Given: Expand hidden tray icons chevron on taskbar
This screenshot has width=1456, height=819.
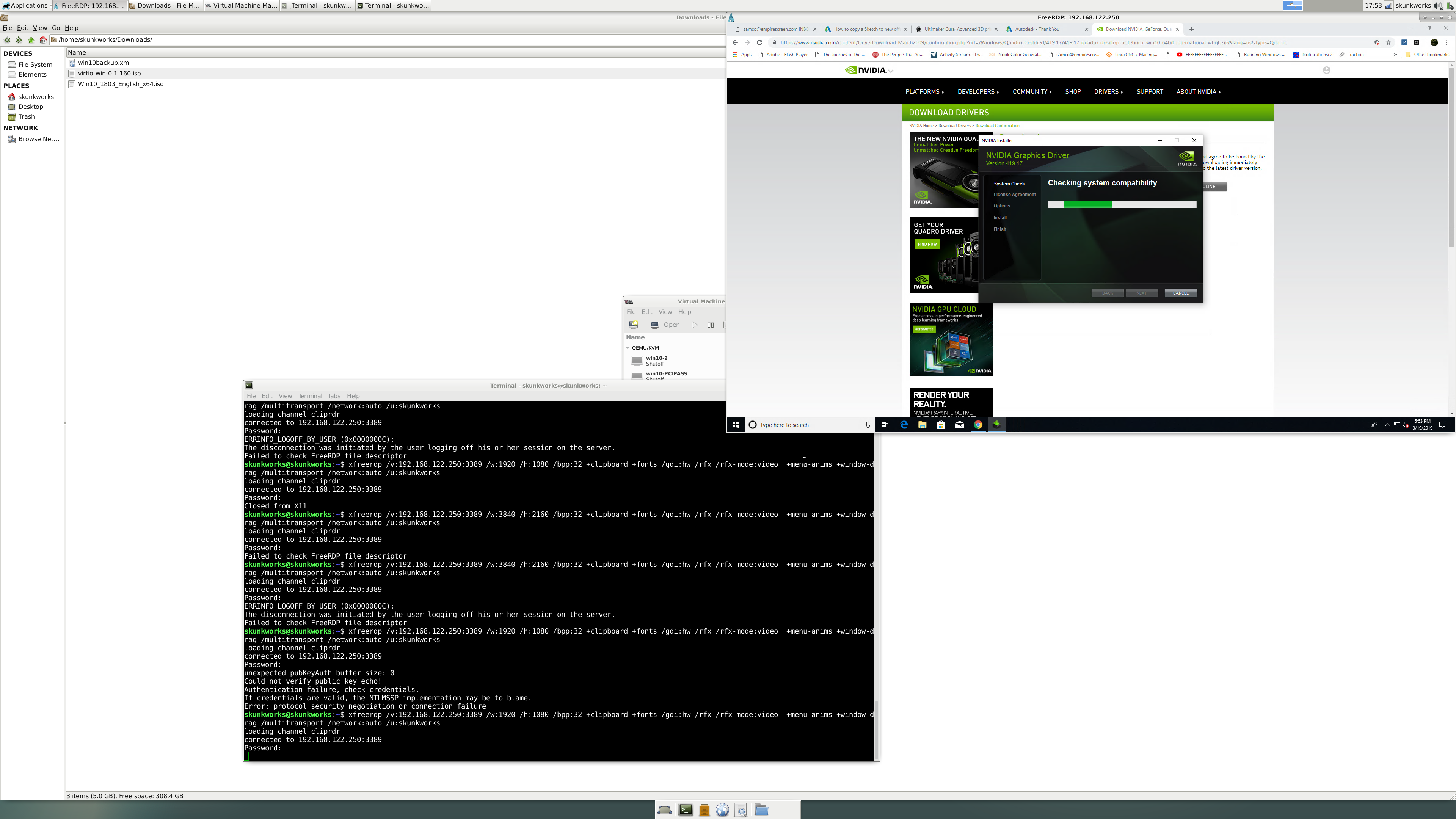Looking at the screenshot, I should click(x=1388, y=425).
